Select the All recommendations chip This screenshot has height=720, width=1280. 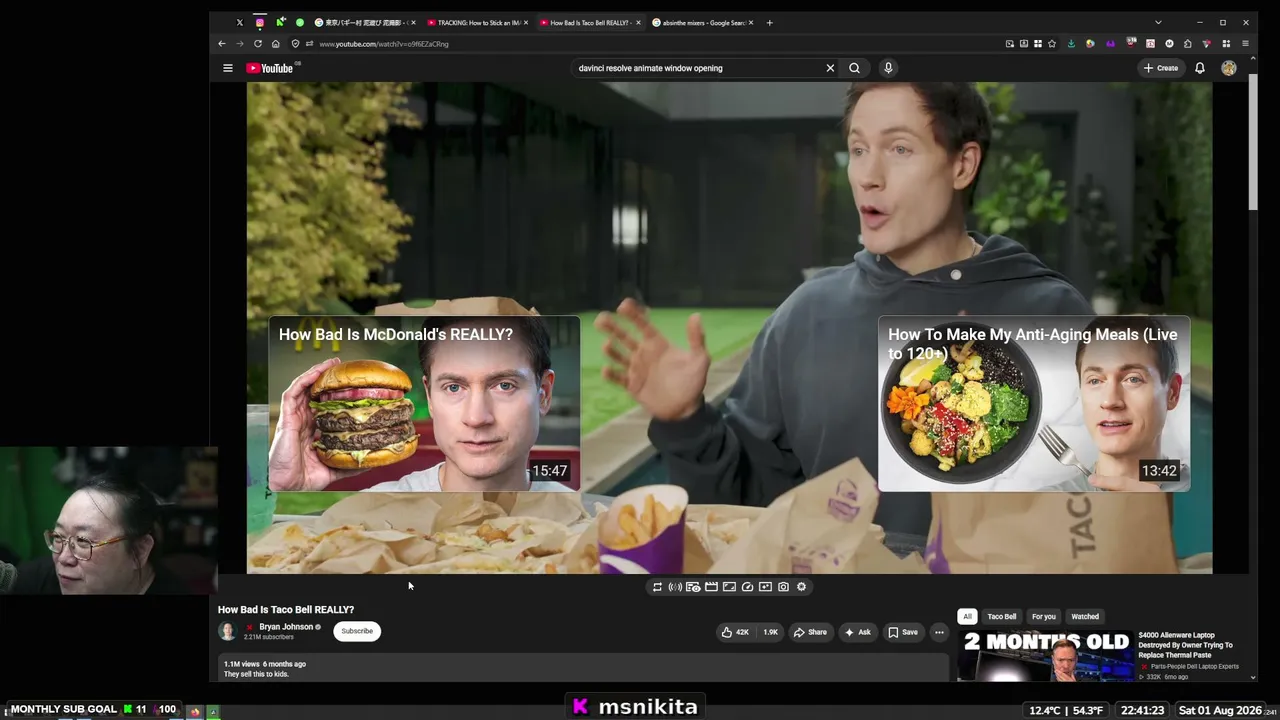[967, 617]
